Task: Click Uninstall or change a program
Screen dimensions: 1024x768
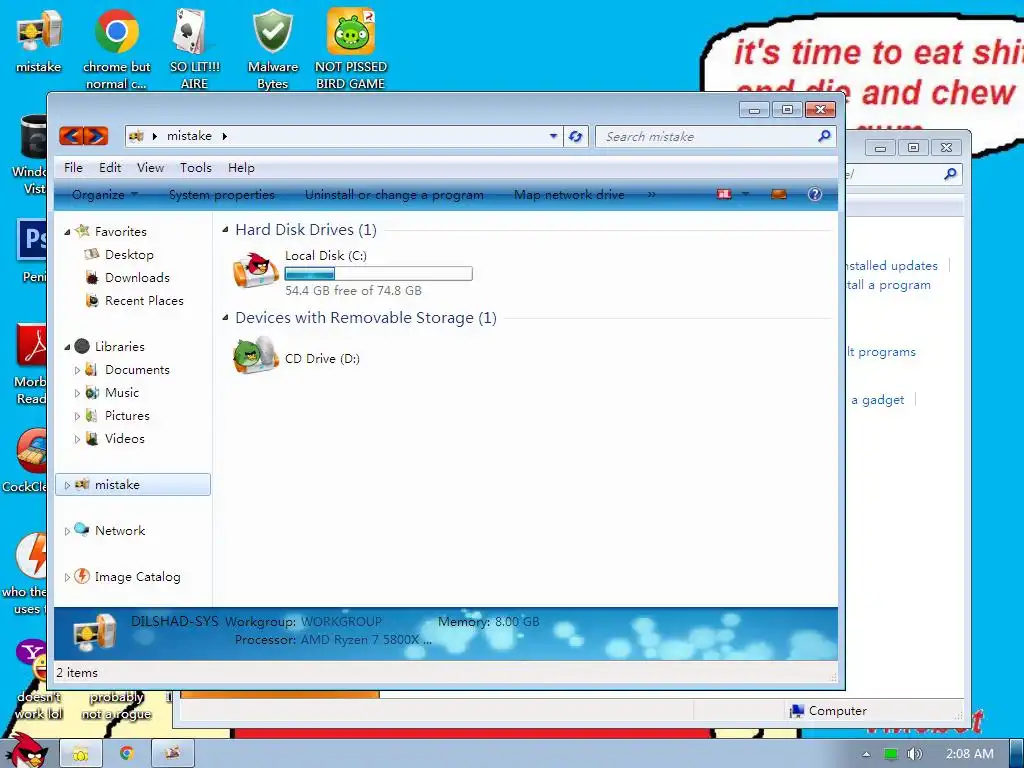Action: point(394,195)
